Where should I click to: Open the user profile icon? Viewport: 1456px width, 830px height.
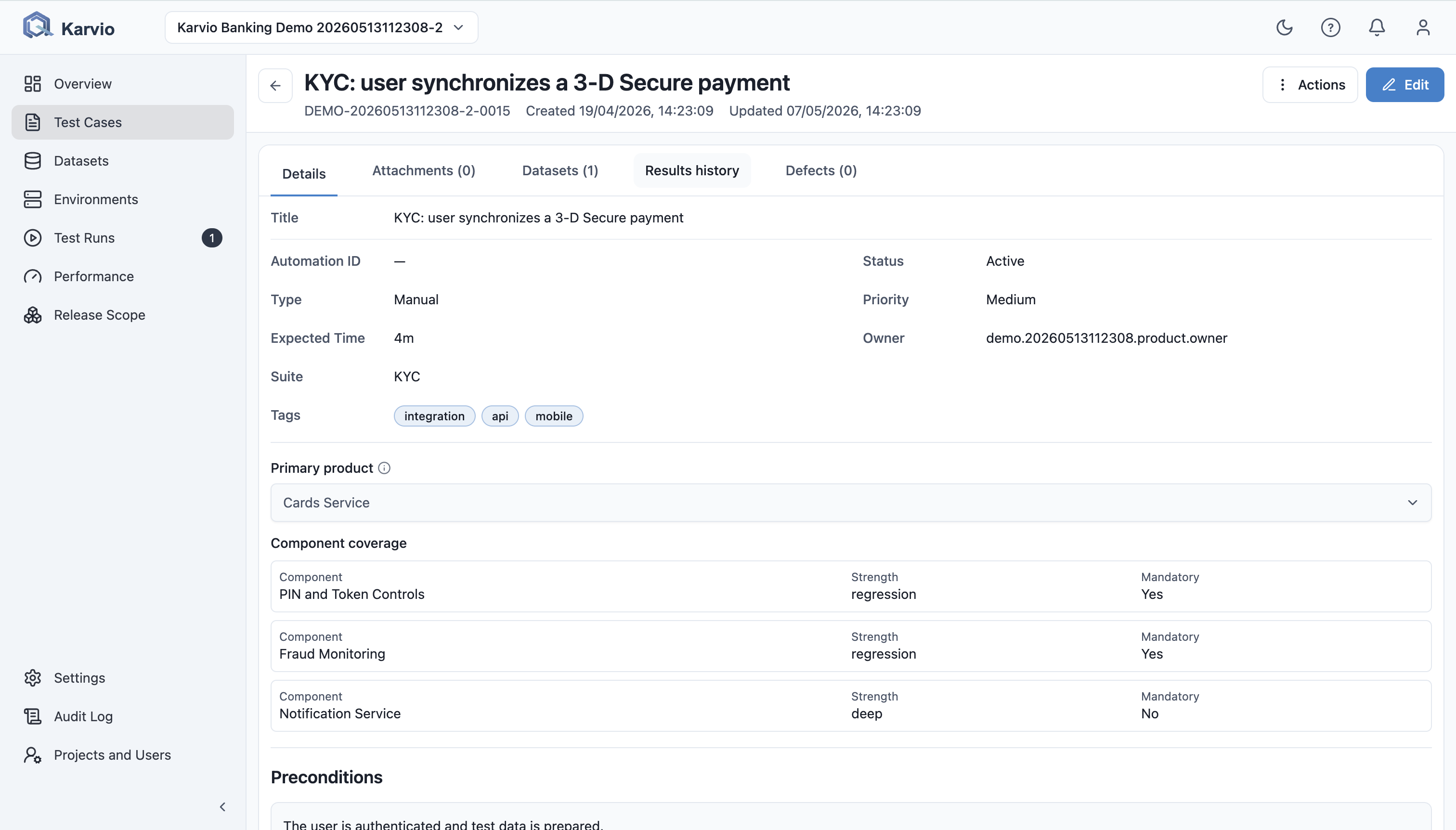[1423, 27]
